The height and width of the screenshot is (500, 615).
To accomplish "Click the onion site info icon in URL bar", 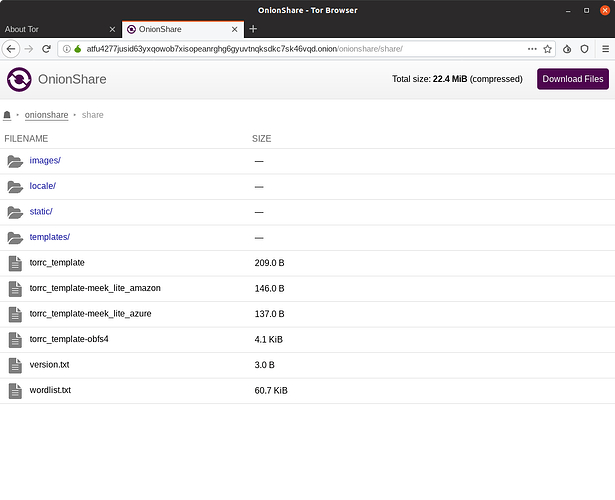I will (77, 48).
